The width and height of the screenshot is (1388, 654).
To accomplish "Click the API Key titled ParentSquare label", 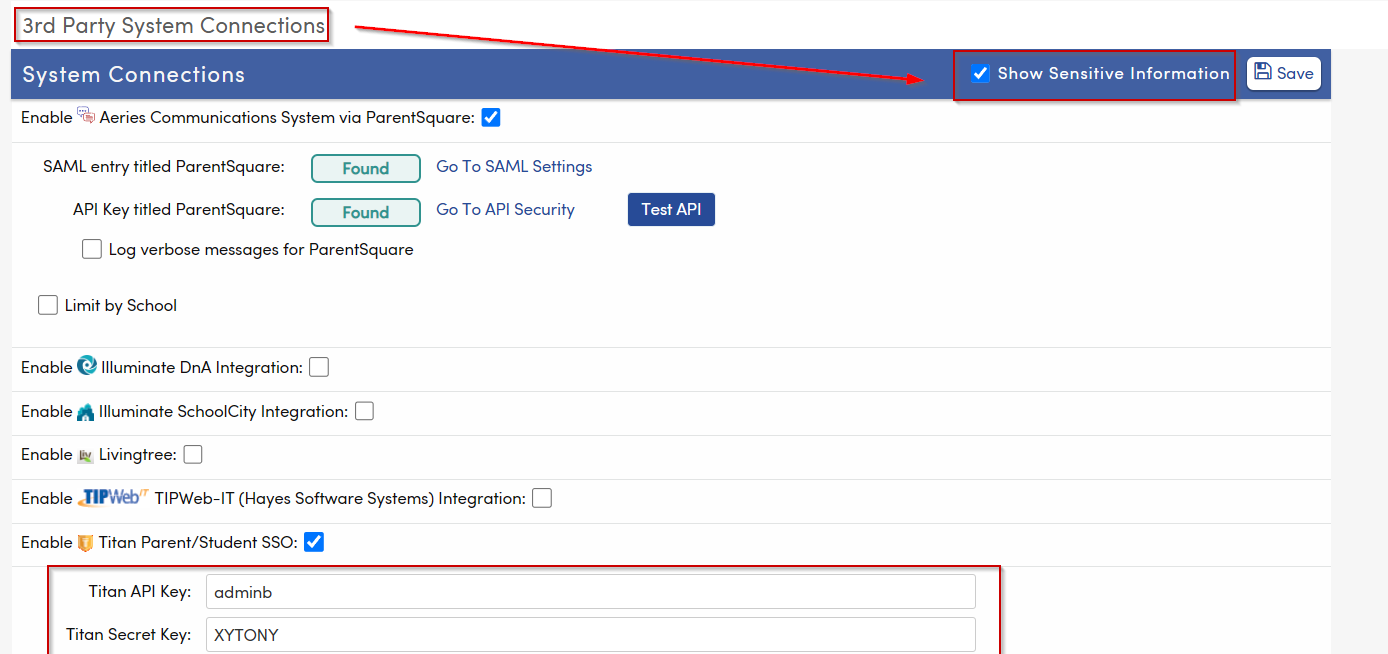I will [x=179, y=209].
